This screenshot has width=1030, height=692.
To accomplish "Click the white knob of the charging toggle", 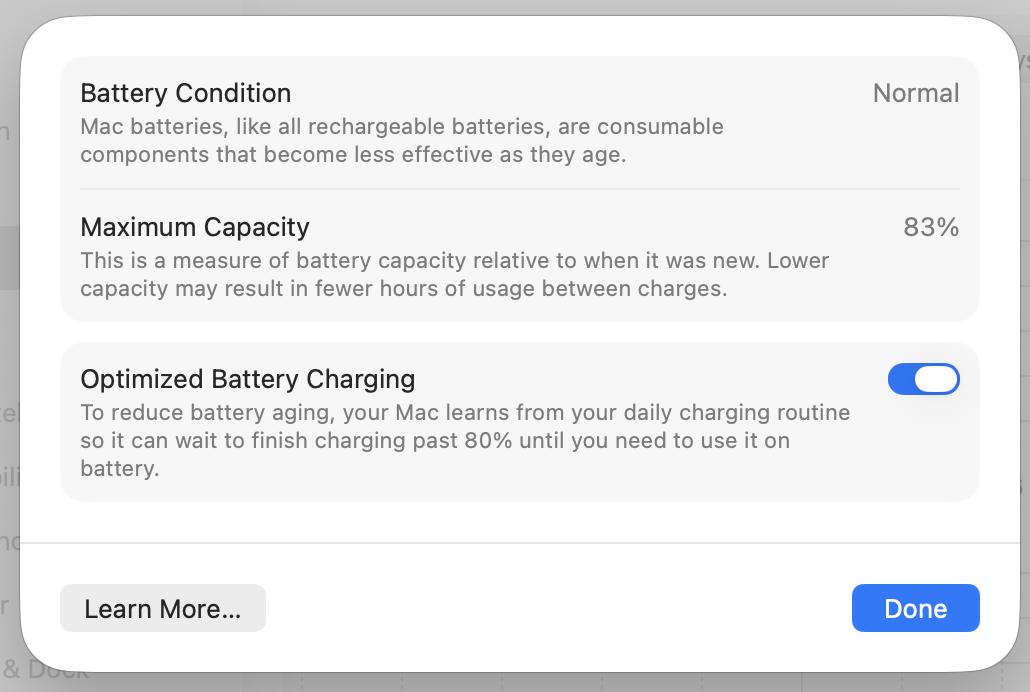I will coord(937,379).
